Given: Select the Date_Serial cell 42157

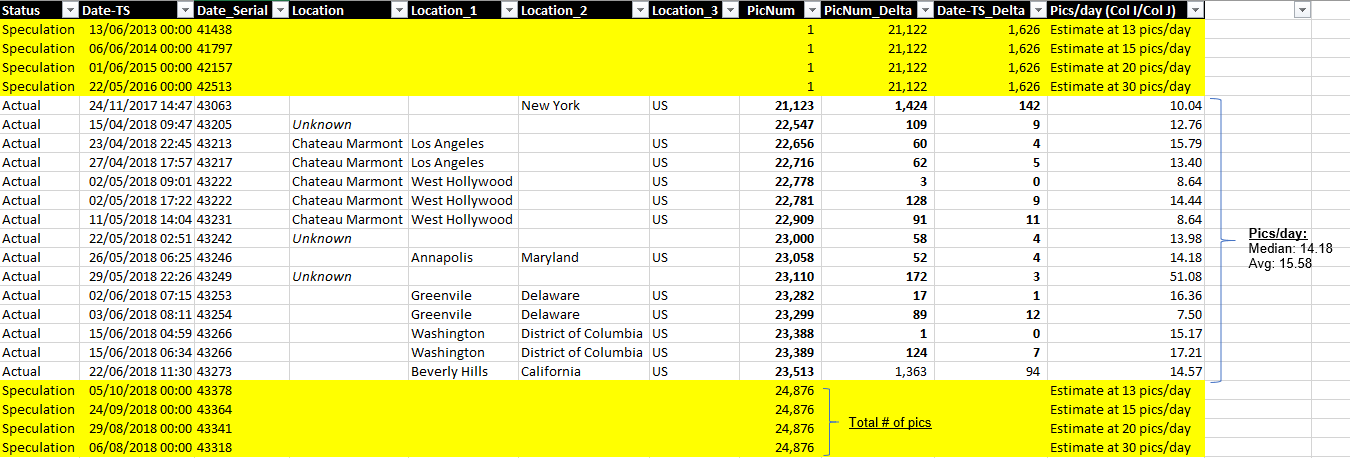Looking at the screenshot, I should click(x=241, y=67).
